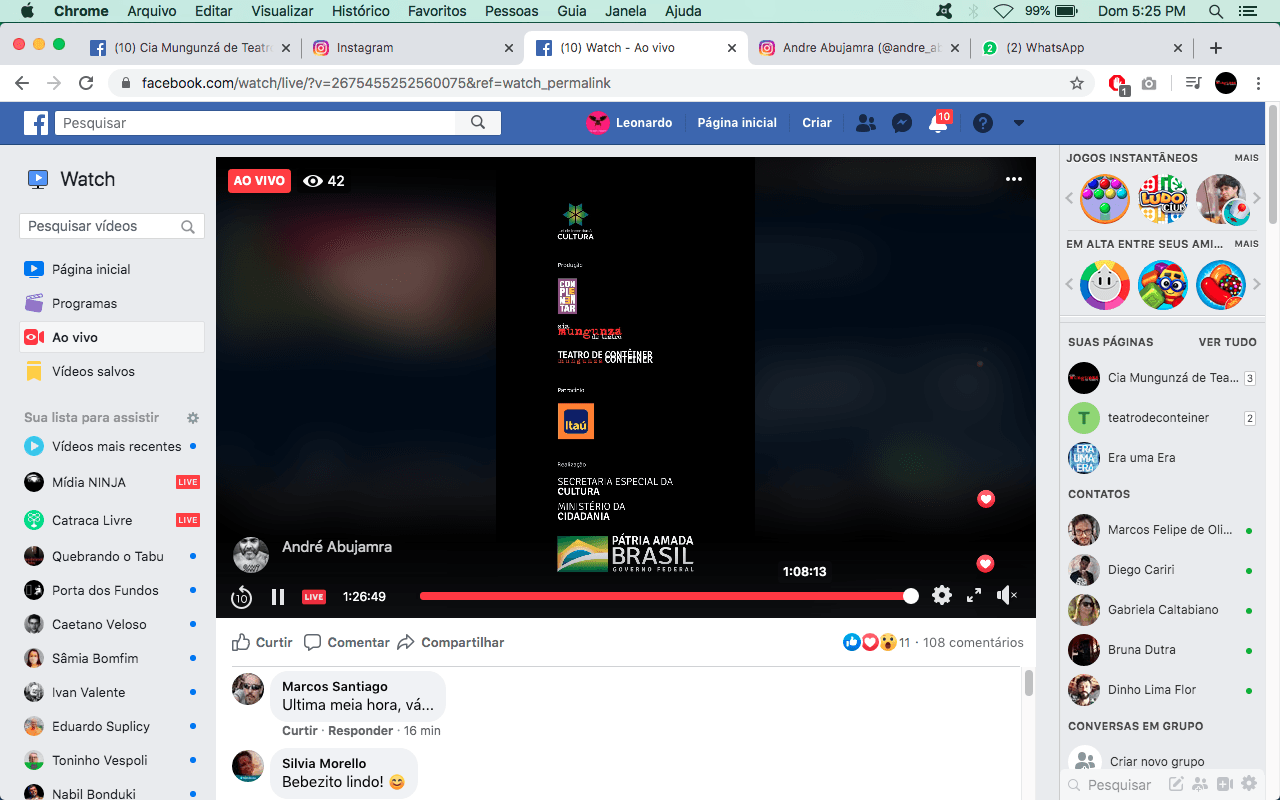Reload the page
This screenshot has height=800, width=1280.
[x=86, y=84]
